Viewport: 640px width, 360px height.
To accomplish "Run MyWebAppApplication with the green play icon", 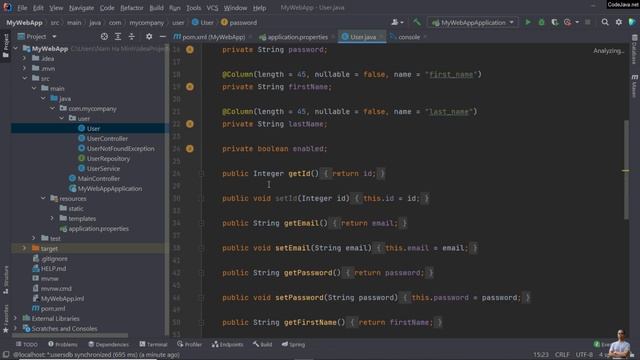I will 528,22.
